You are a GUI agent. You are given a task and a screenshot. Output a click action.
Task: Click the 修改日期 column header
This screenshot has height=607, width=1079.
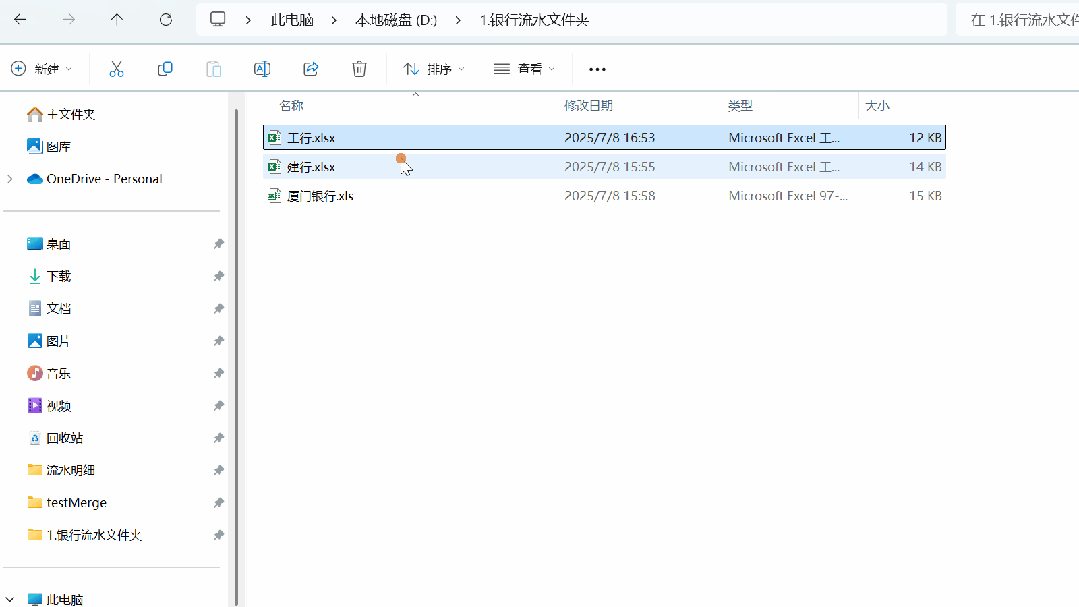coord(589,104)
